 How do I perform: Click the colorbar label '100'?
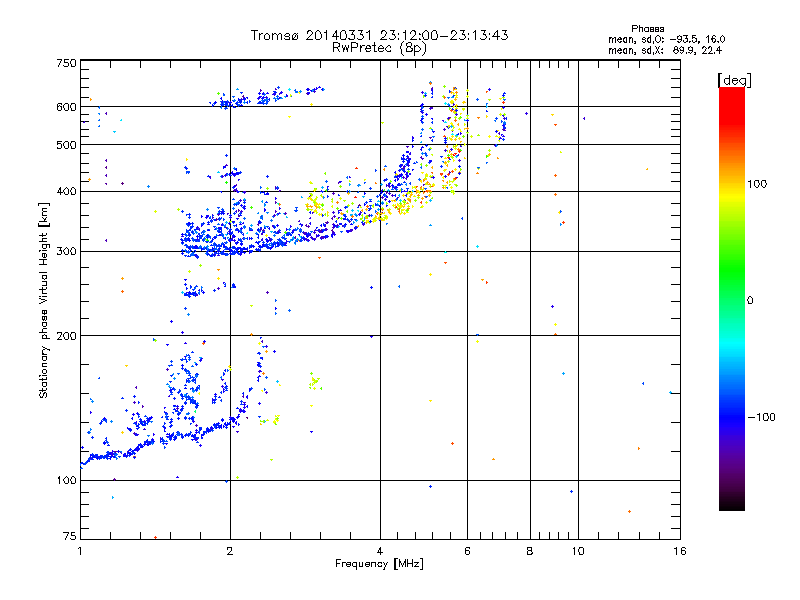coord(757,184)
